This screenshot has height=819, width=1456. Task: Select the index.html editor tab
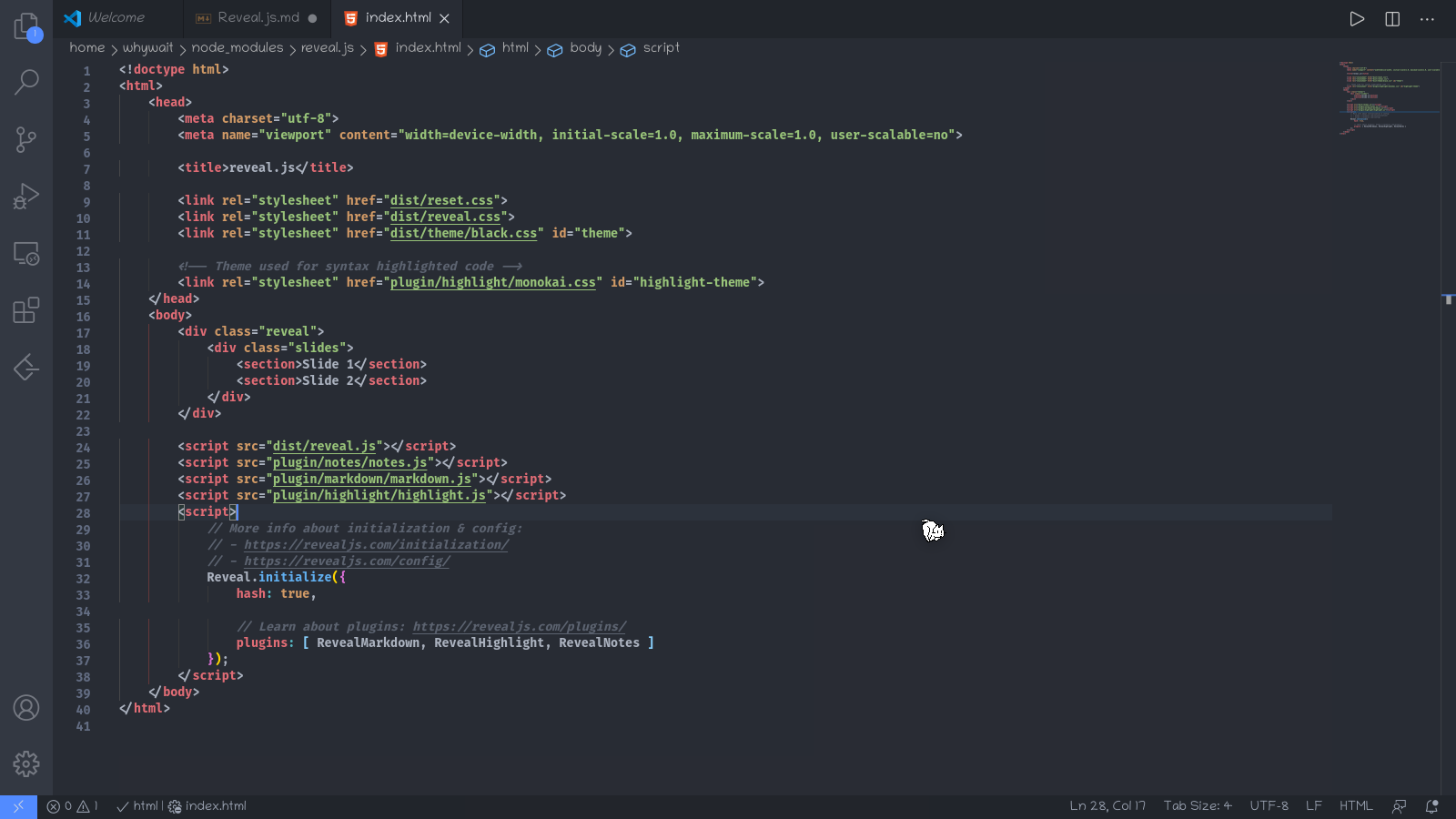coord(398,18)
